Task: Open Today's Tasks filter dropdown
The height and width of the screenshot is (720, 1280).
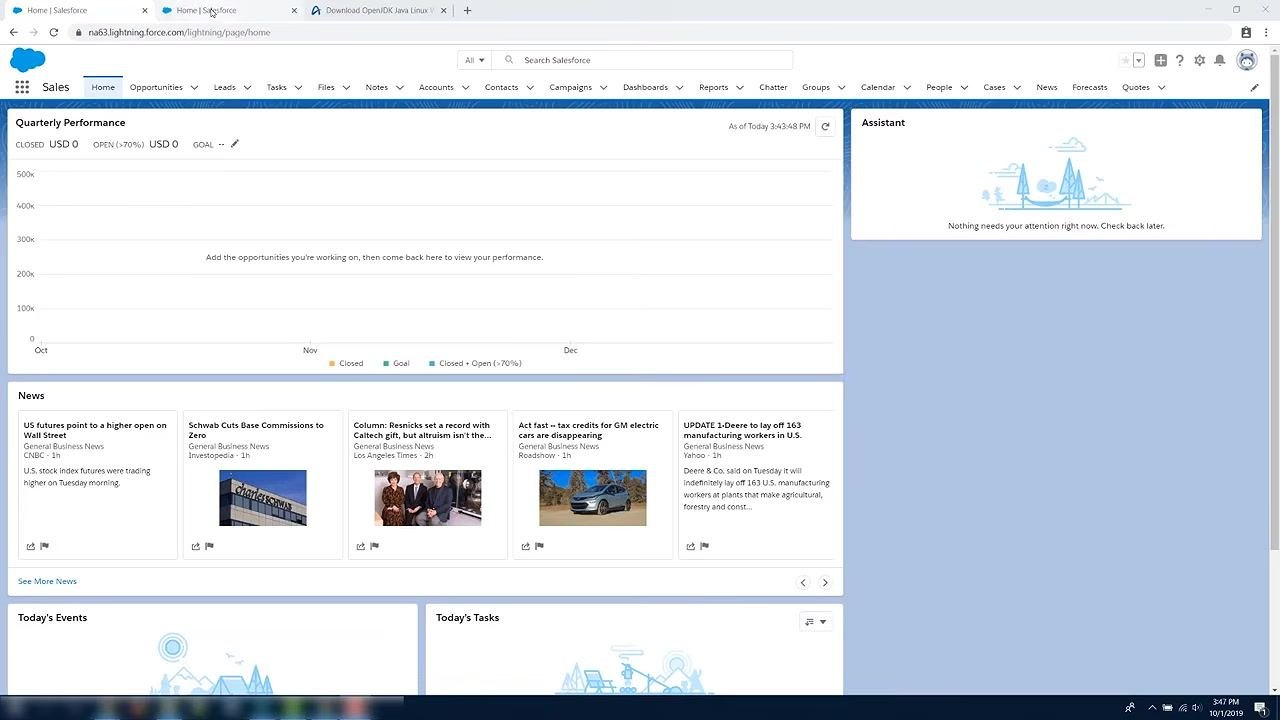Action: tap(816, 622)
